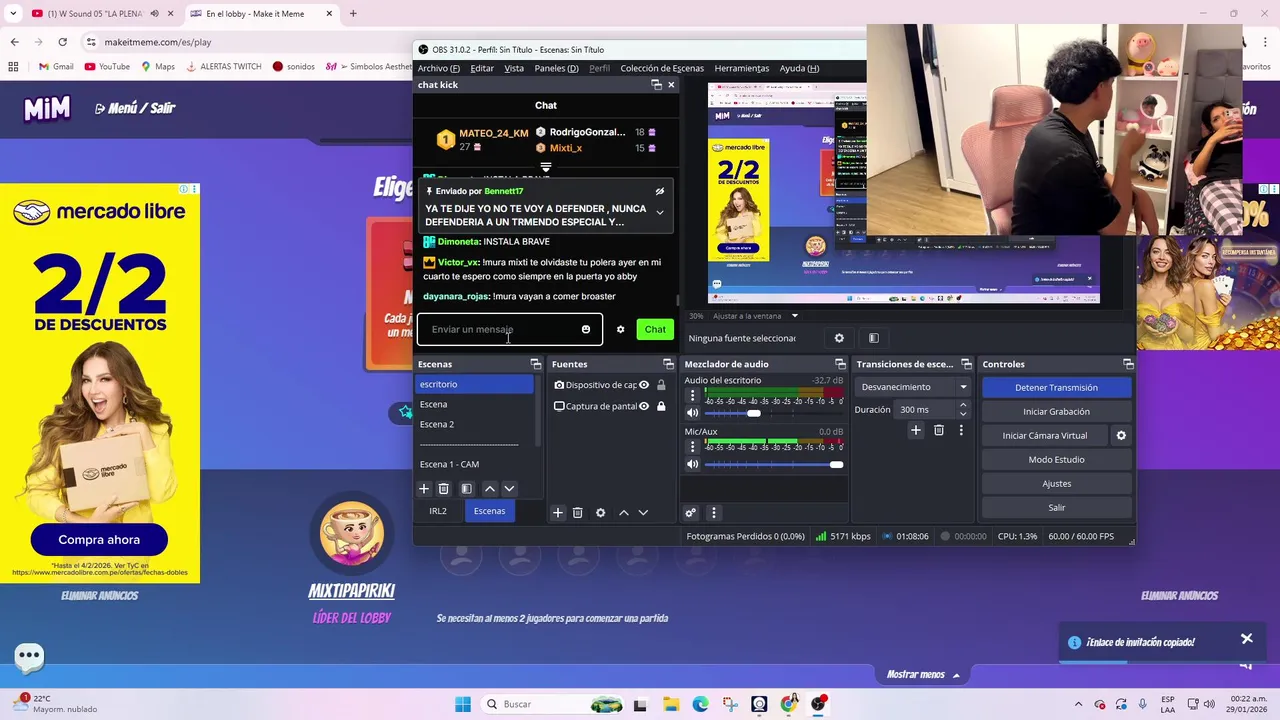Increase transition duration stepper up arrow
This screenshot has height=720, width=1280.
(963, 405)
